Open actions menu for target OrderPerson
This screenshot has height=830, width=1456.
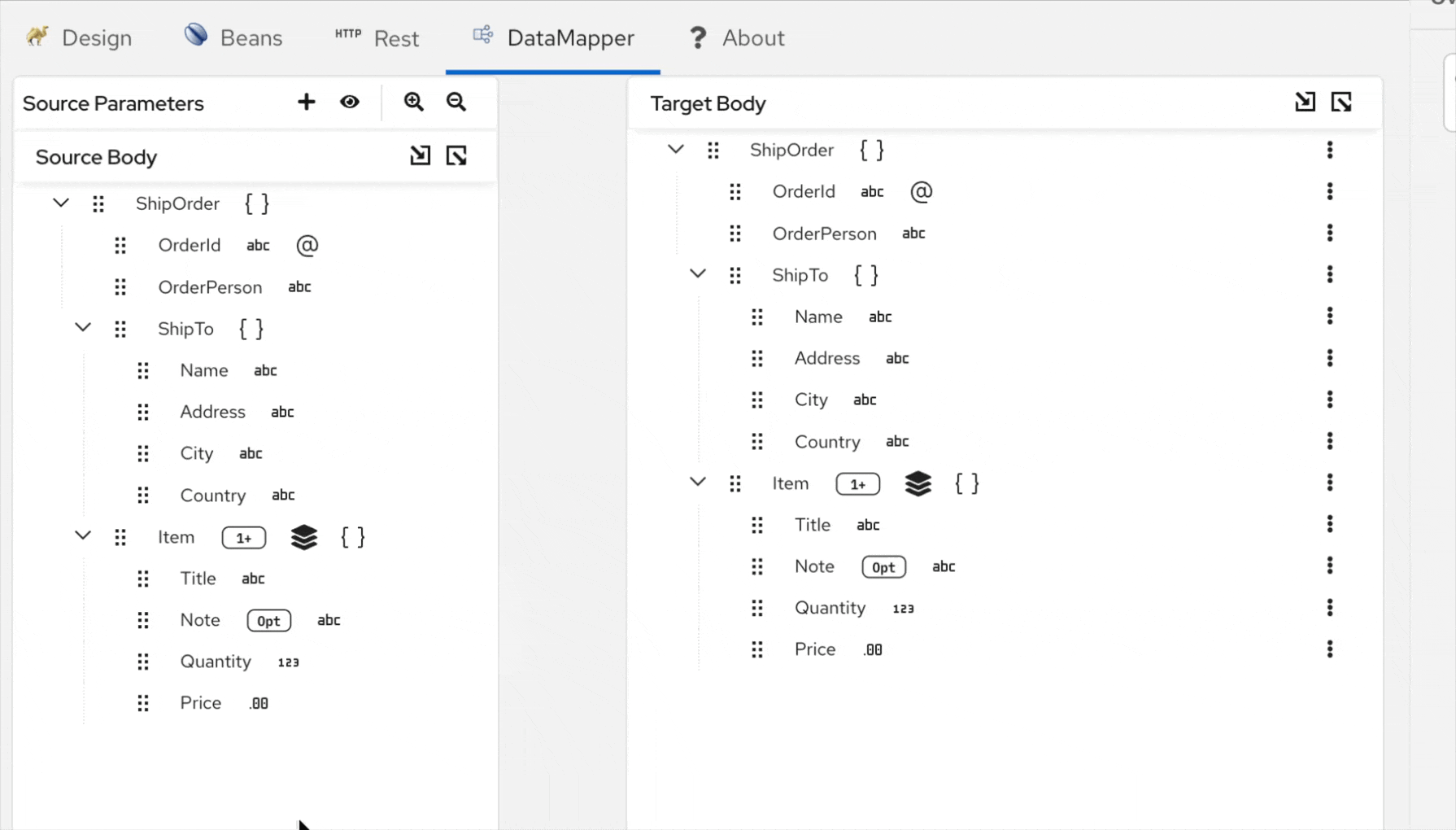point(1330,233)
